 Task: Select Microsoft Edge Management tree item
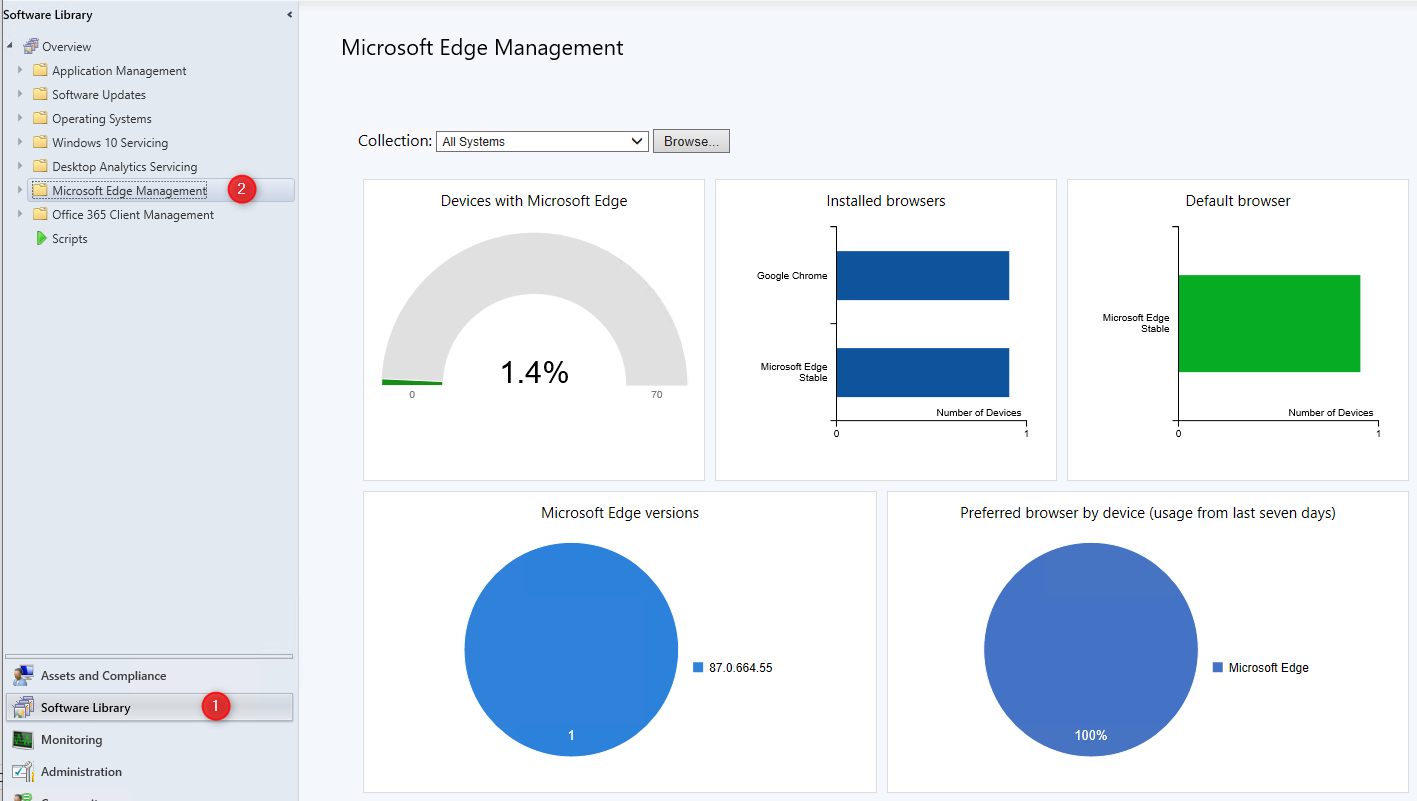tap(129, 191)
